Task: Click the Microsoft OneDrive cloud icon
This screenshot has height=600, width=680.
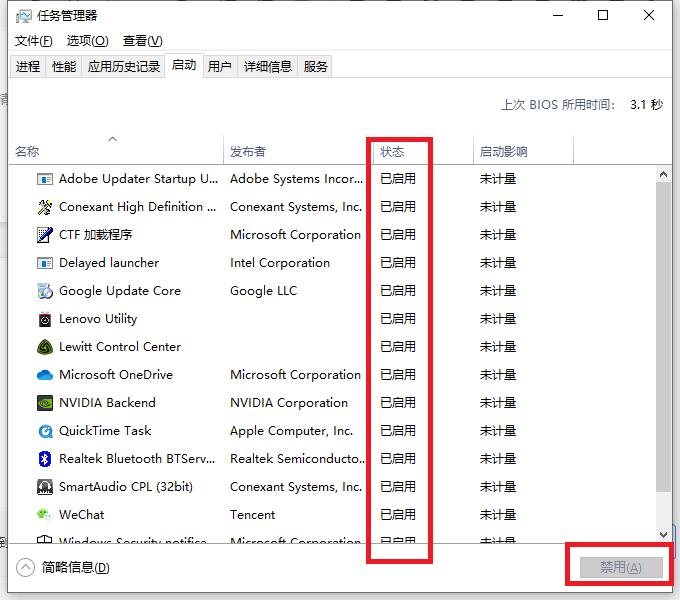Action: tap(45, 375)
